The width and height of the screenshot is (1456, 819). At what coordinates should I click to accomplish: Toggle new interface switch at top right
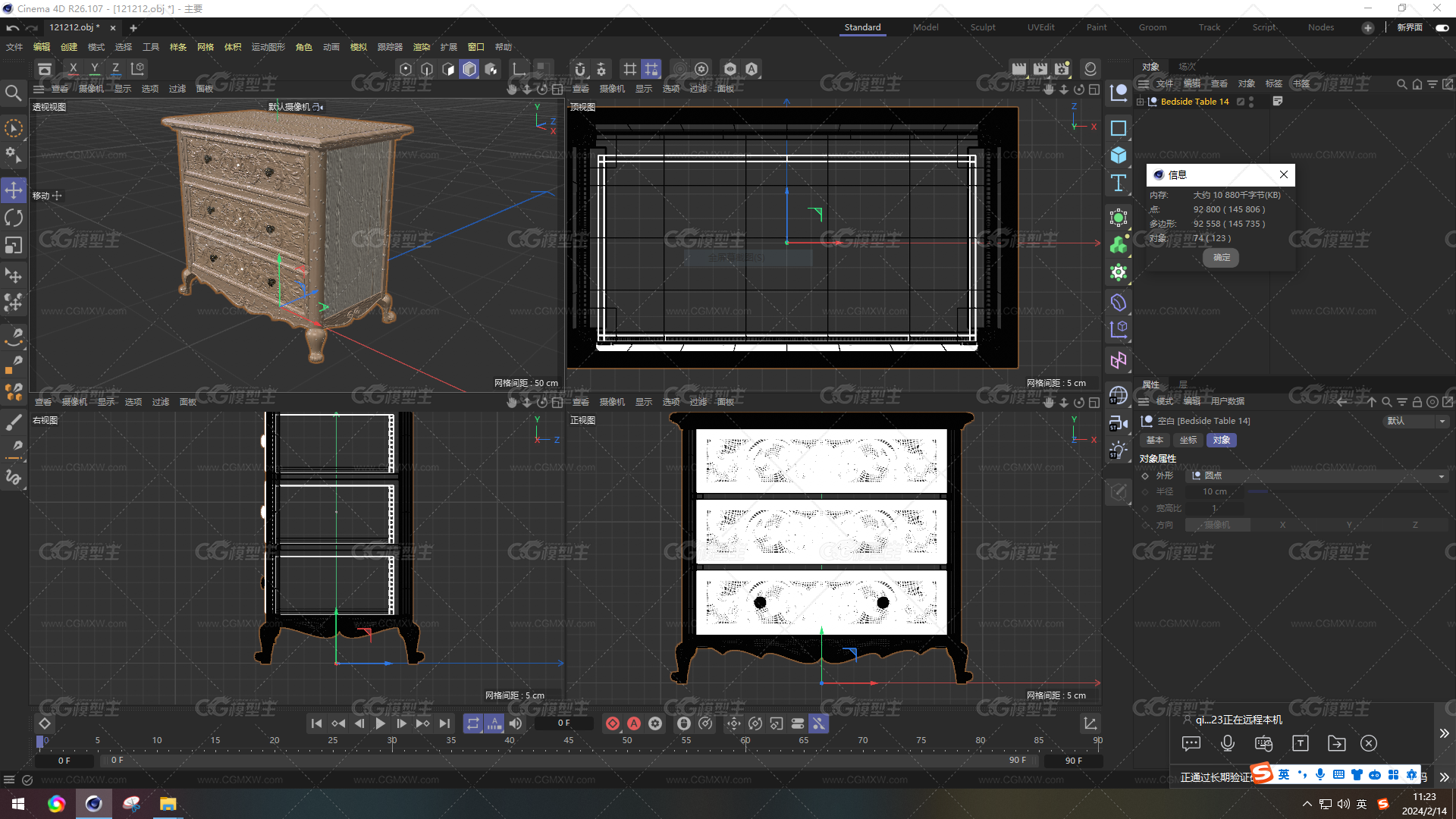1442,27
